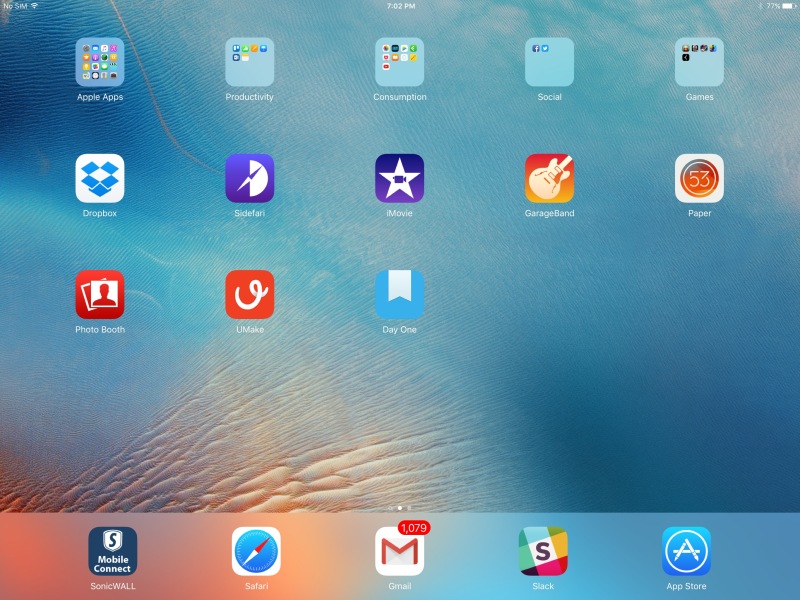Screen dimensions: 800x600
Task: Open Photo Booth
Action: (x=99, y=294)
